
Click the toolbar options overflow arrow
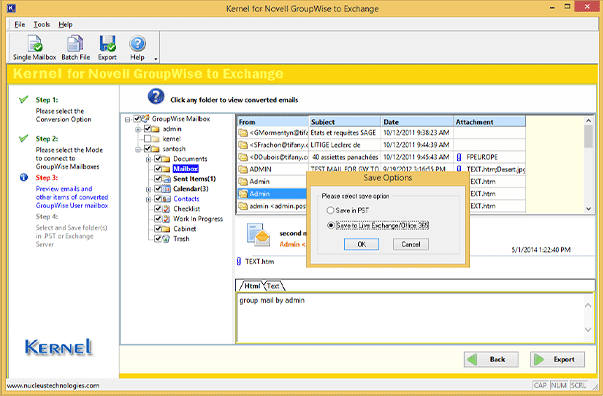coord(156,59)
